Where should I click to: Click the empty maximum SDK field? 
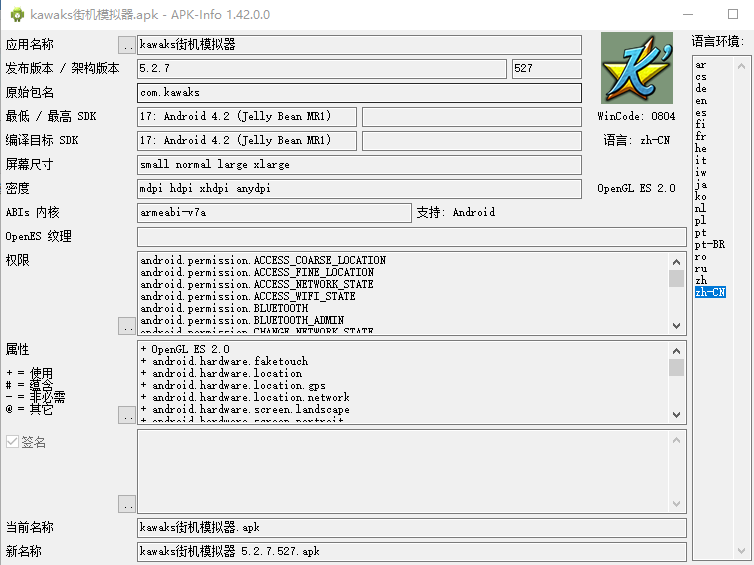pyautogui.click(x=472, y=117)
